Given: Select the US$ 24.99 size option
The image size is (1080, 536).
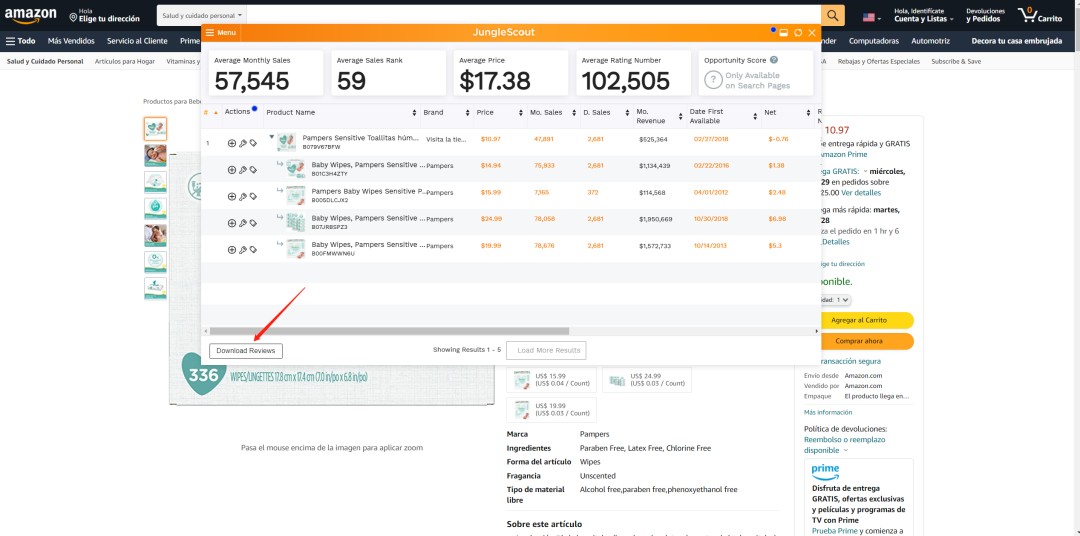Looking at the screenshot, I should (647, 380).
